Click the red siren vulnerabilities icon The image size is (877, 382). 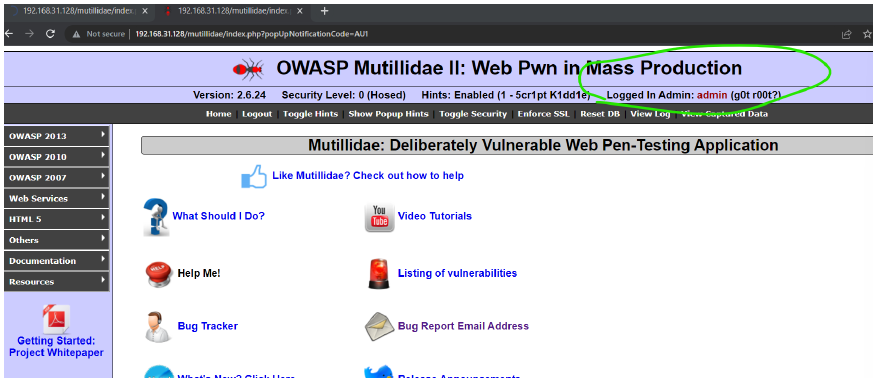click(379, 274)
